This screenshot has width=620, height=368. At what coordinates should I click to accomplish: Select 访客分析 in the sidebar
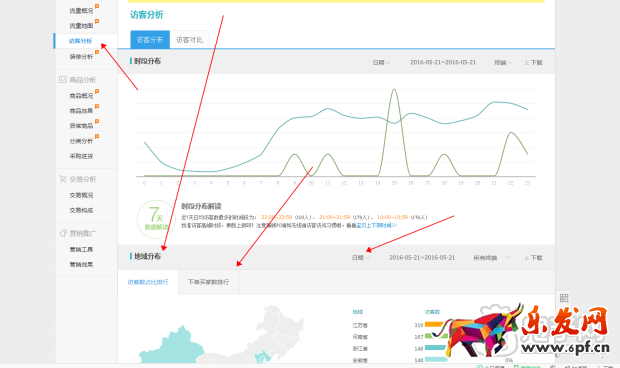point(80,41)
